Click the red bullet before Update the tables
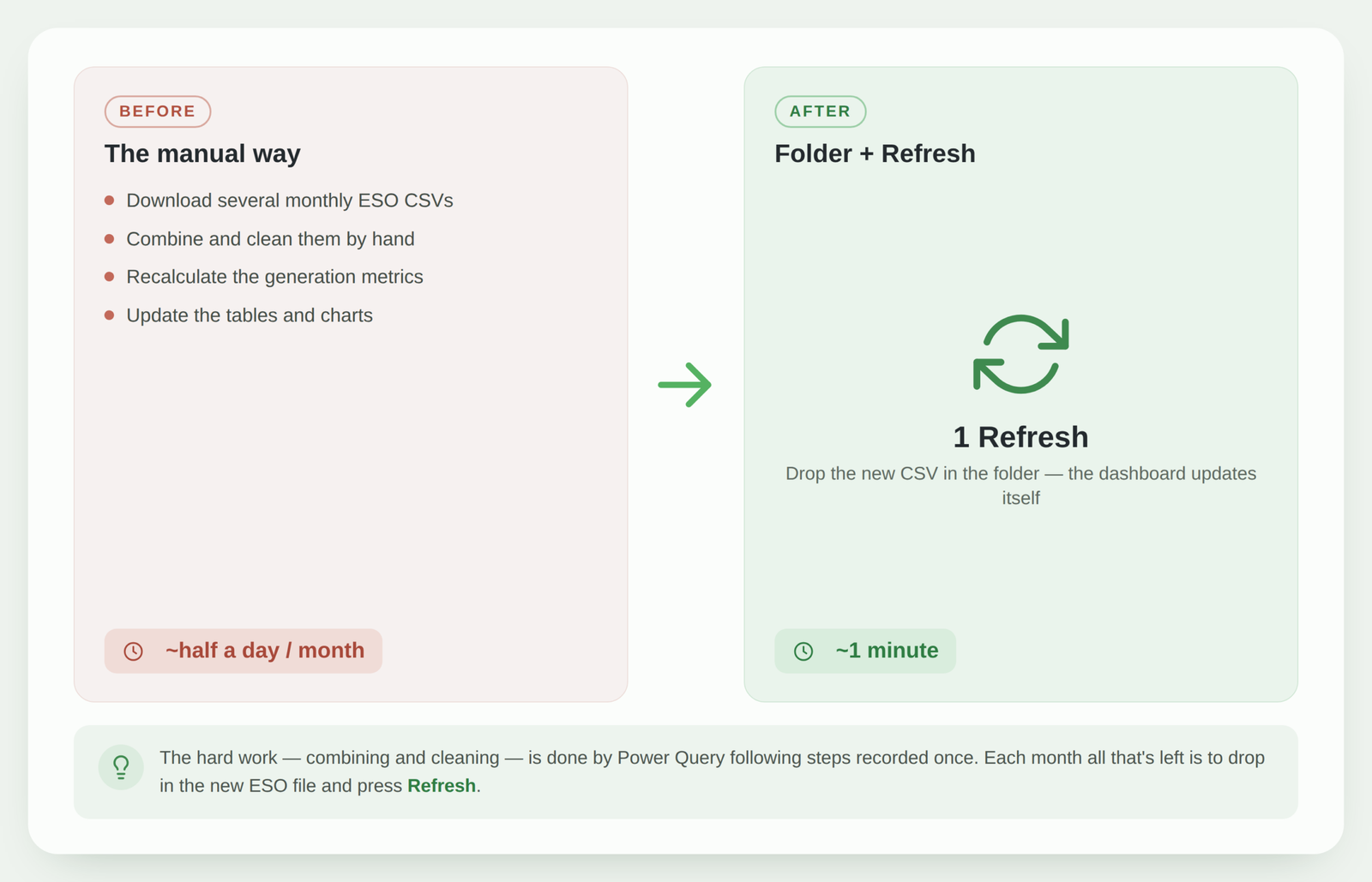Viewport: 1372px width, 882px height. [x=109, y=315]
